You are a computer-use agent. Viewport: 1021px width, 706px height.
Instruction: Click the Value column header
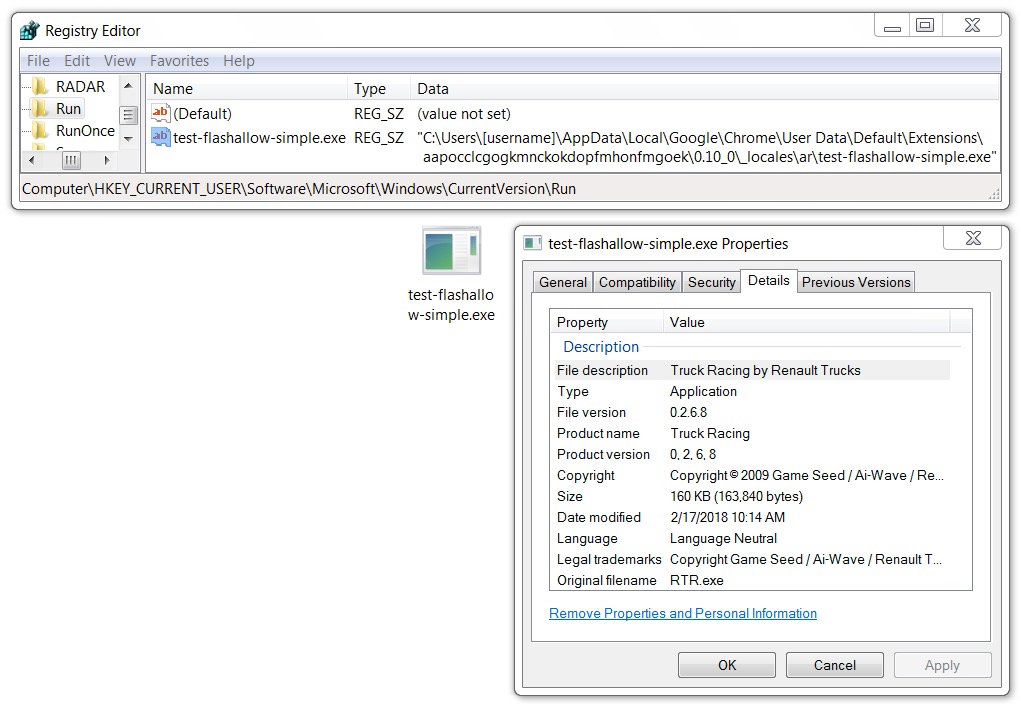coord(807,322)
